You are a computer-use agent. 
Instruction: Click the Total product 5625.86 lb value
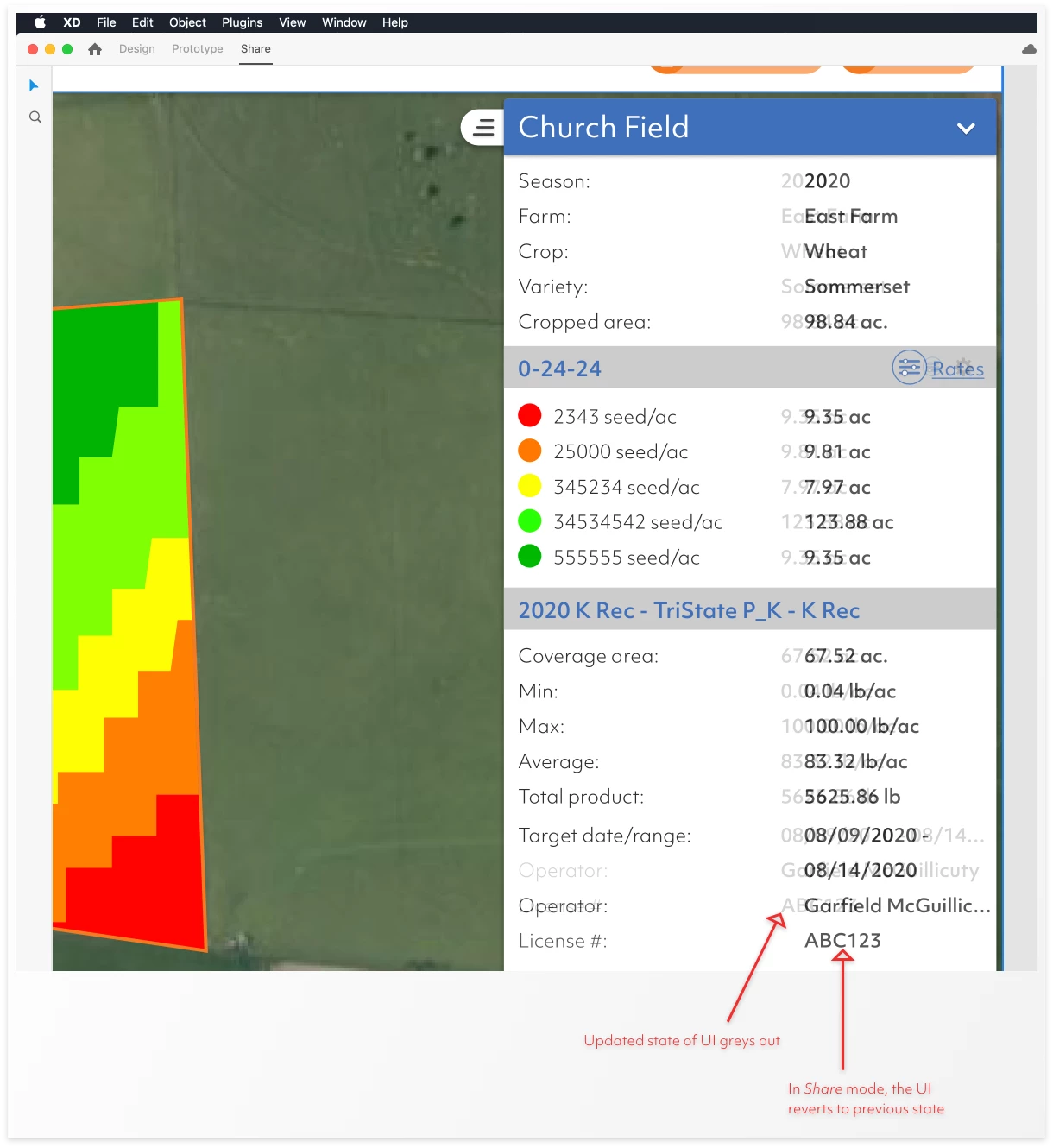tap(852, 797)
